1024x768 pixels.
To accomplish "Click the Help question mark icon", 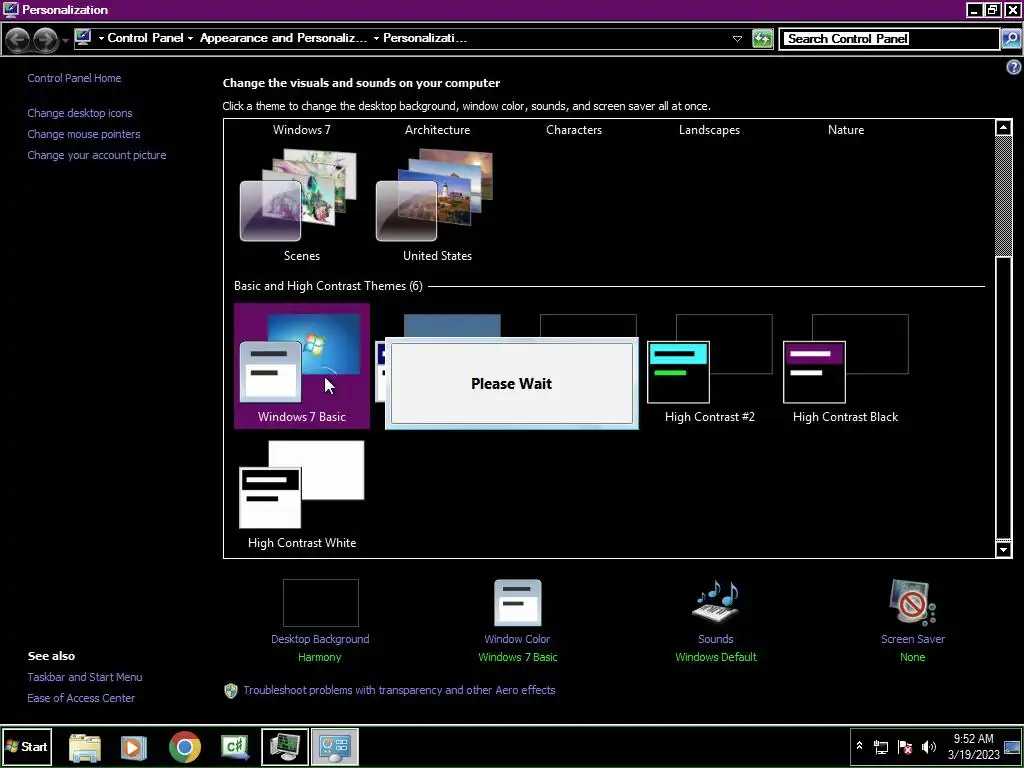I will point(1014,67).
